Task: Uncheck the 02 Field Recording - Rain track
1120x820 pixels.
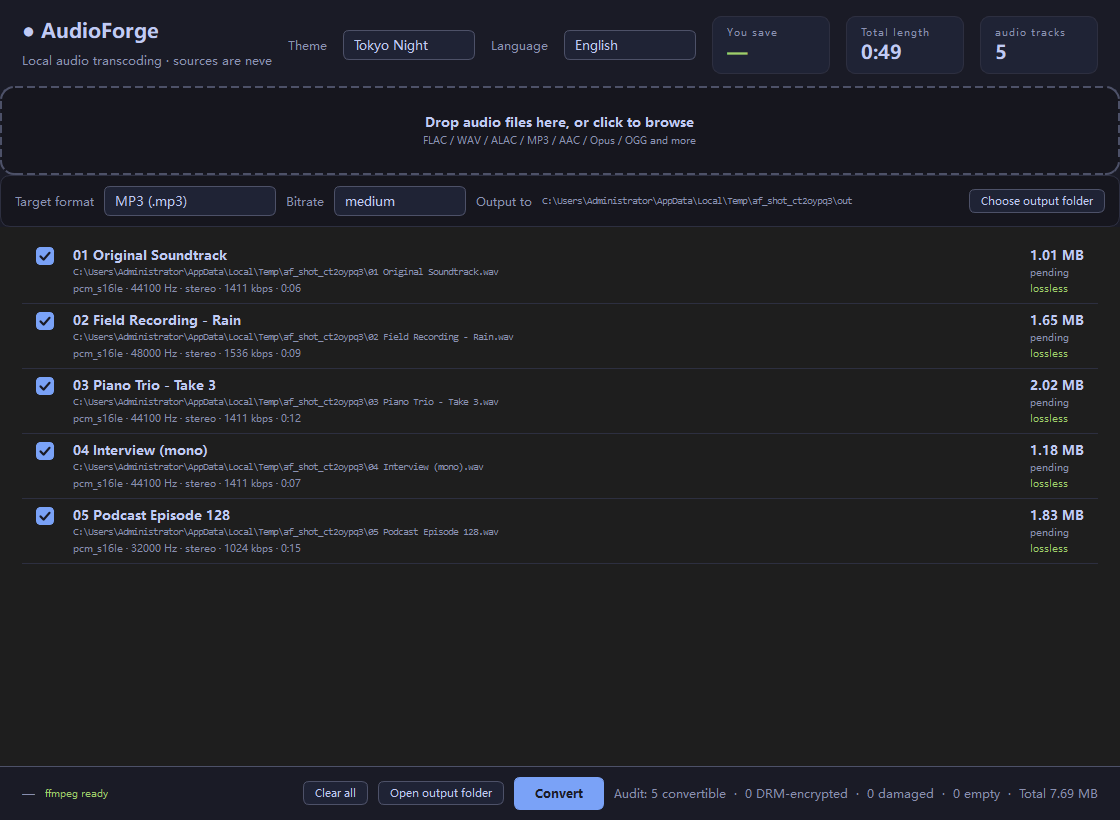Action: (45, 321)
